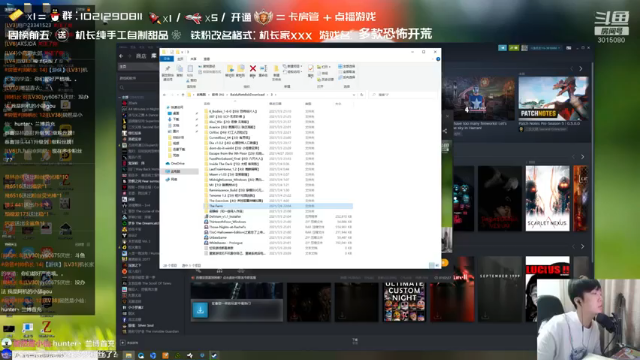This screenshot has height=360, width=640.
Task: Click the Copy to folder icon
Action: pyautogui.click(x=240, y=69)
